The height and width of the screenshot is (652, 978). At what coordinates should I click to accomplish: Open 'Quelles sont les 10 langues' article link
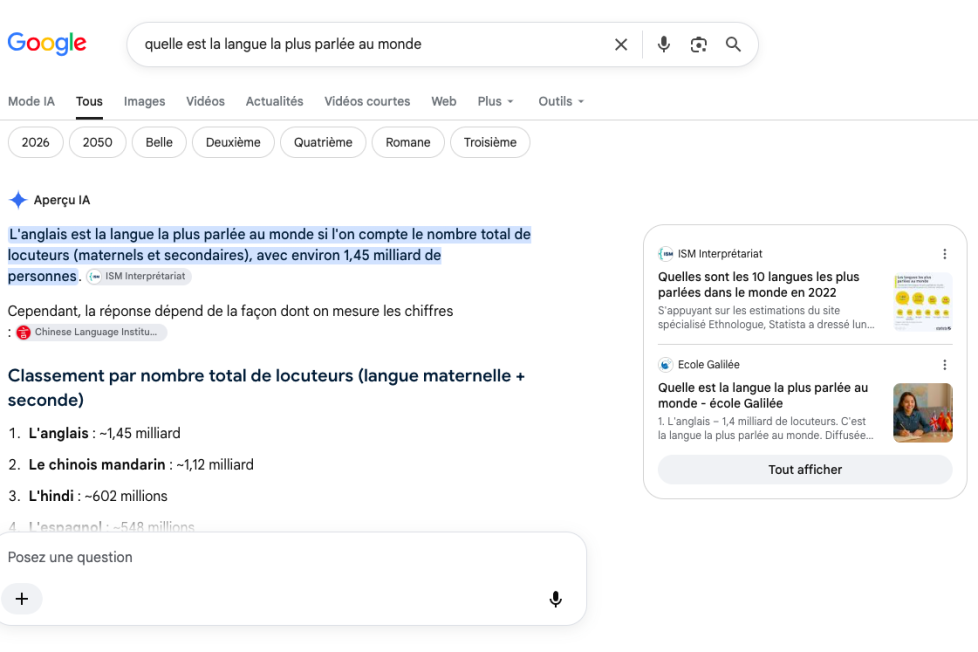758,285
